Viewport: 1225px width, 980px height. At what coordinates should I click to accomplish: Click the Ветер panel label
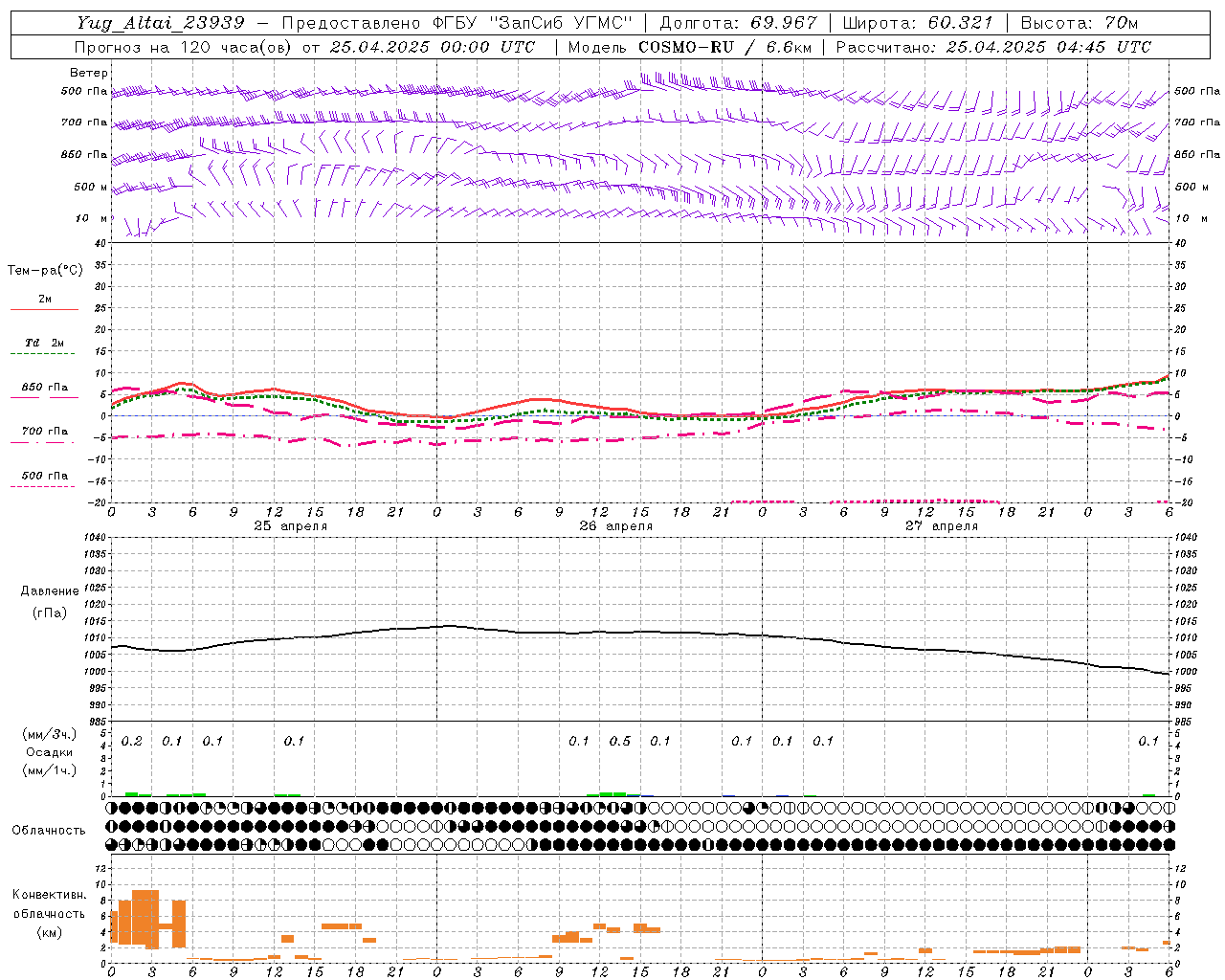(89, 73)
